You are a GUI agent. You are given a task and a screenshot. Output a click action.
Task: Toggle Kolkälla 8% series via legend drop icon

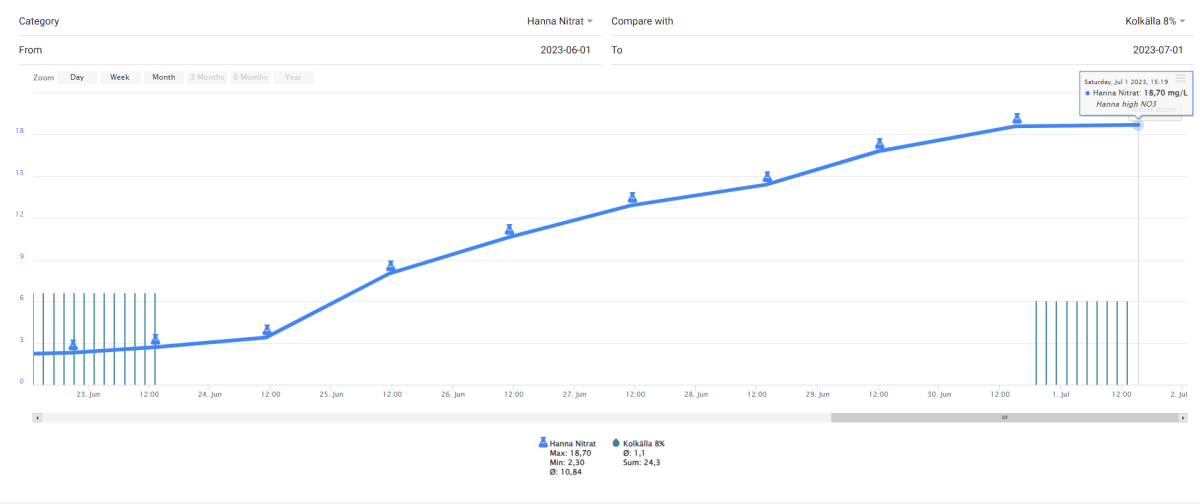pos(616,442)
